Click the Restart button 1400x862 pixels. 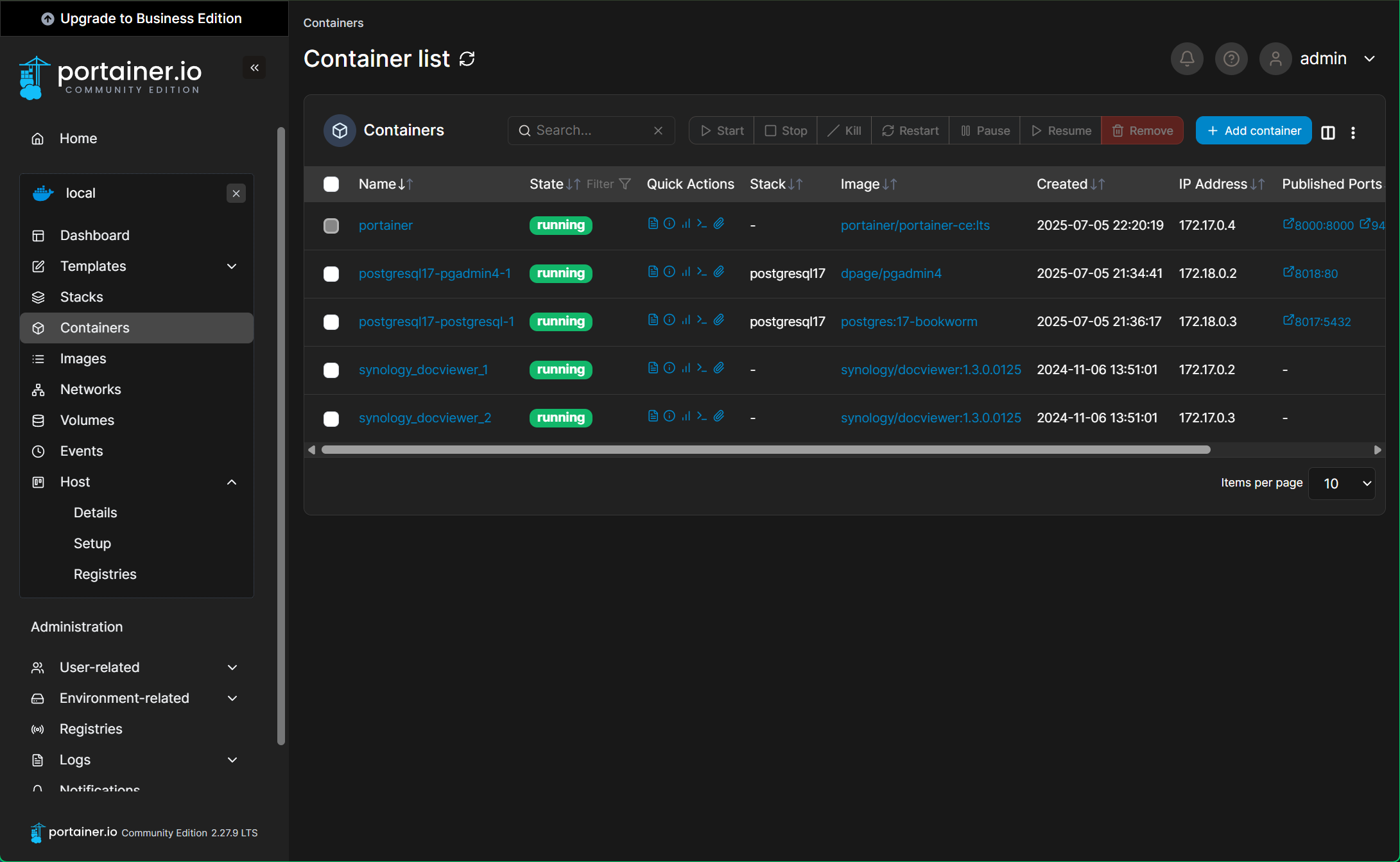click(910, 130)
